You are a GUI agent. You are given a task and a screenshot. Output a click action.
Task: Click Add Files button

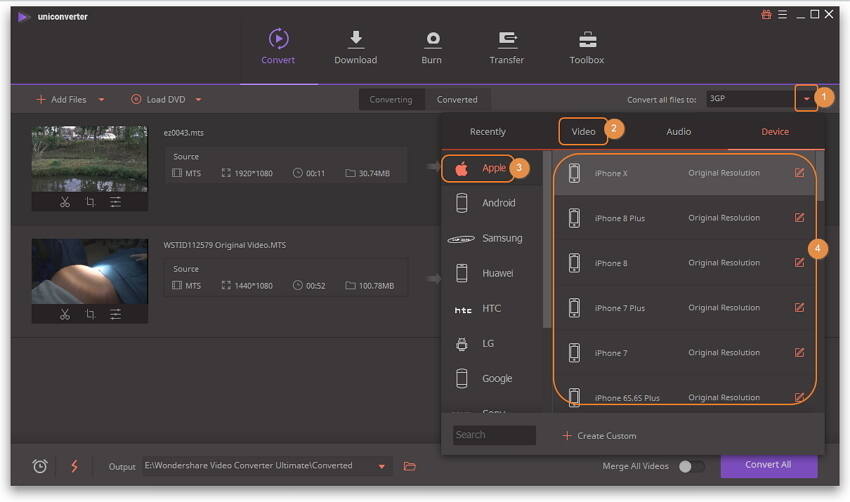point(61,100)
